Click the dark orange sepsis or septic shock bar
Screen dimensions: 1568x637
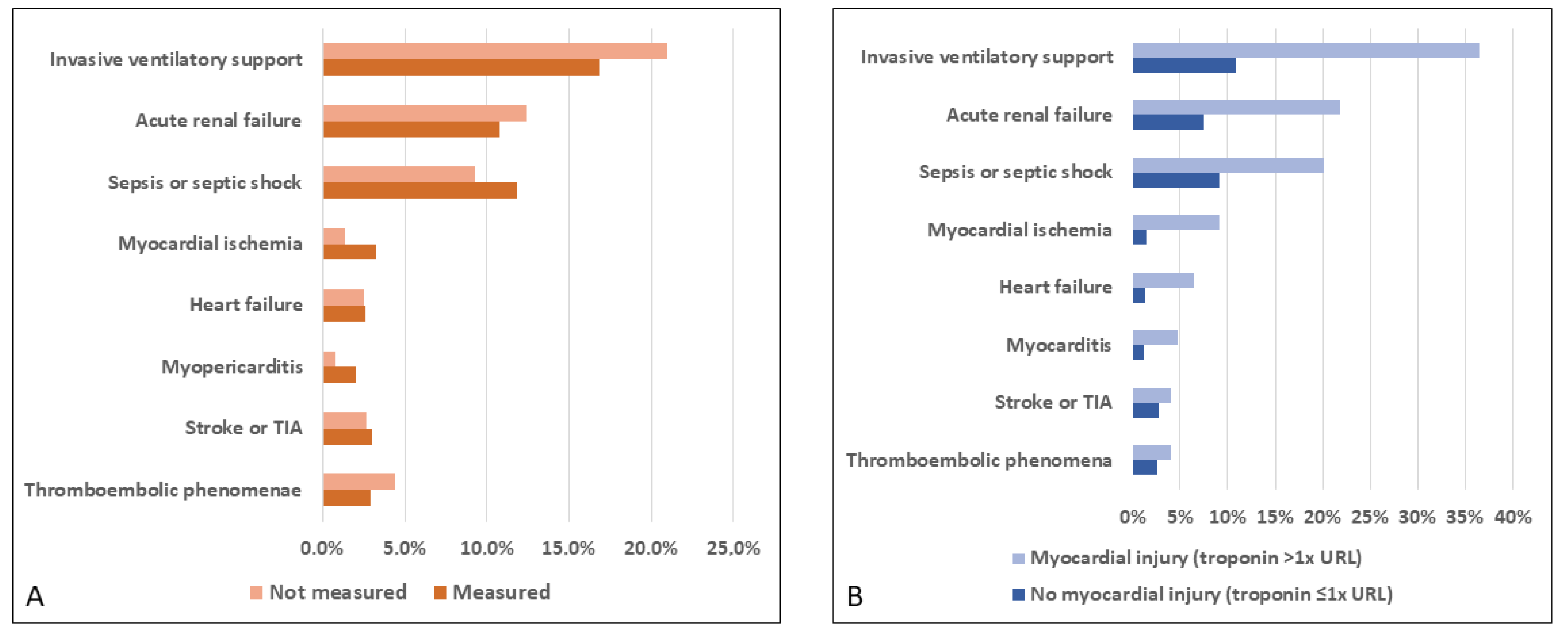click(419, 191)
